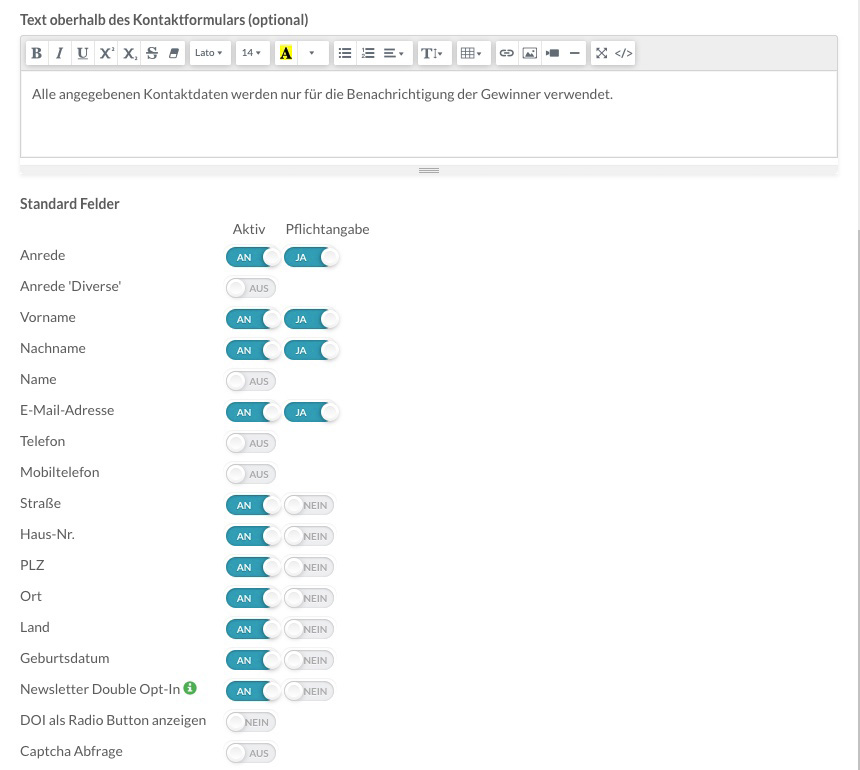The width and height of the screenshot is (860, 770).
Task: Open line height dropdown
Action: [434, 53]
